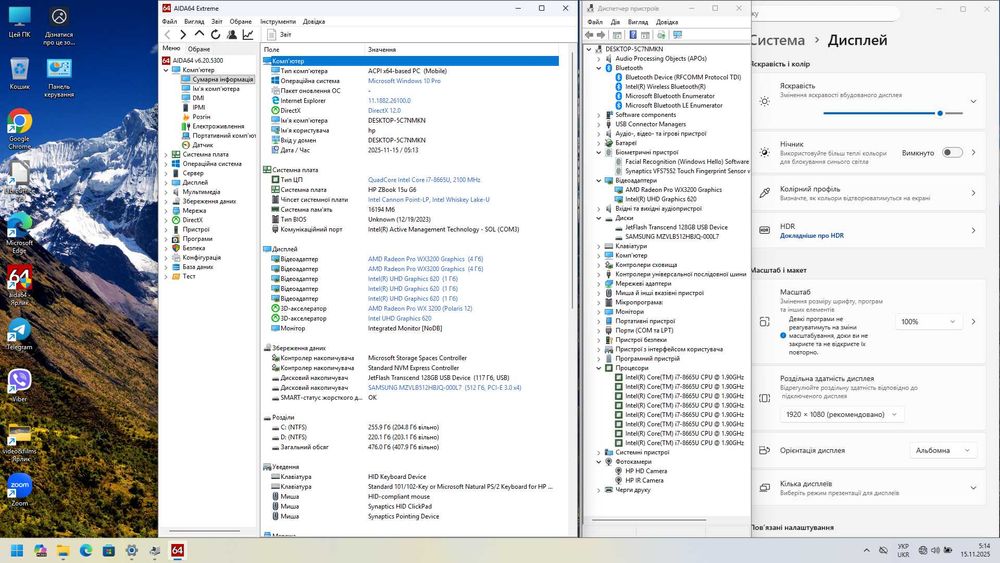The image size is (1000, 563).
Task: Click AIDA64 forward navigation arrow
Action: pyautogui.click(x=183, y=34)
